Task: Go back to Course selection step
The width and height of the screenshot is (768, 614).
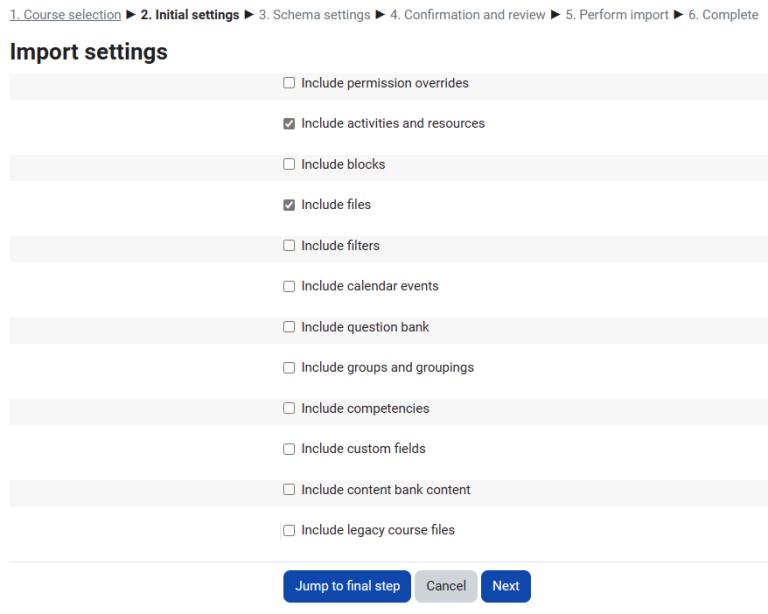Action: point(65,15)
